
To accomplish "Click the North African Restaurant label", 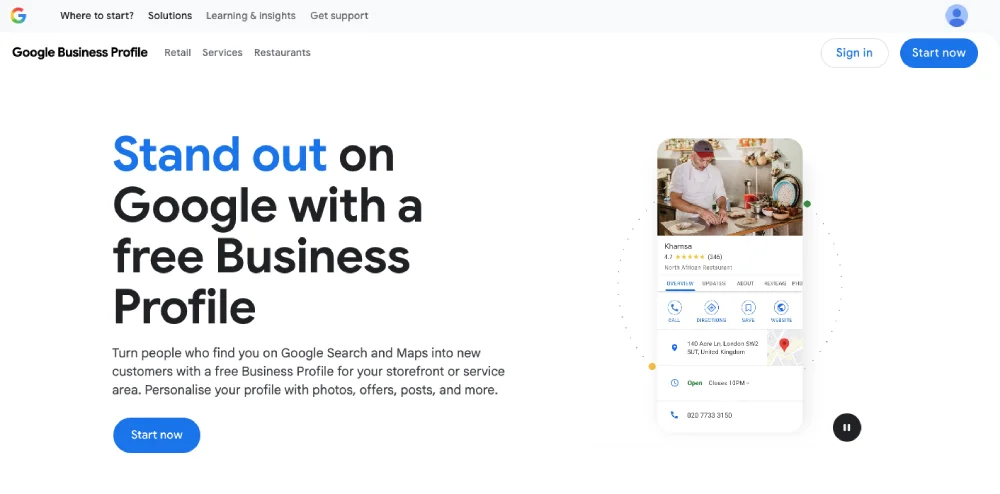I will 698,268.
